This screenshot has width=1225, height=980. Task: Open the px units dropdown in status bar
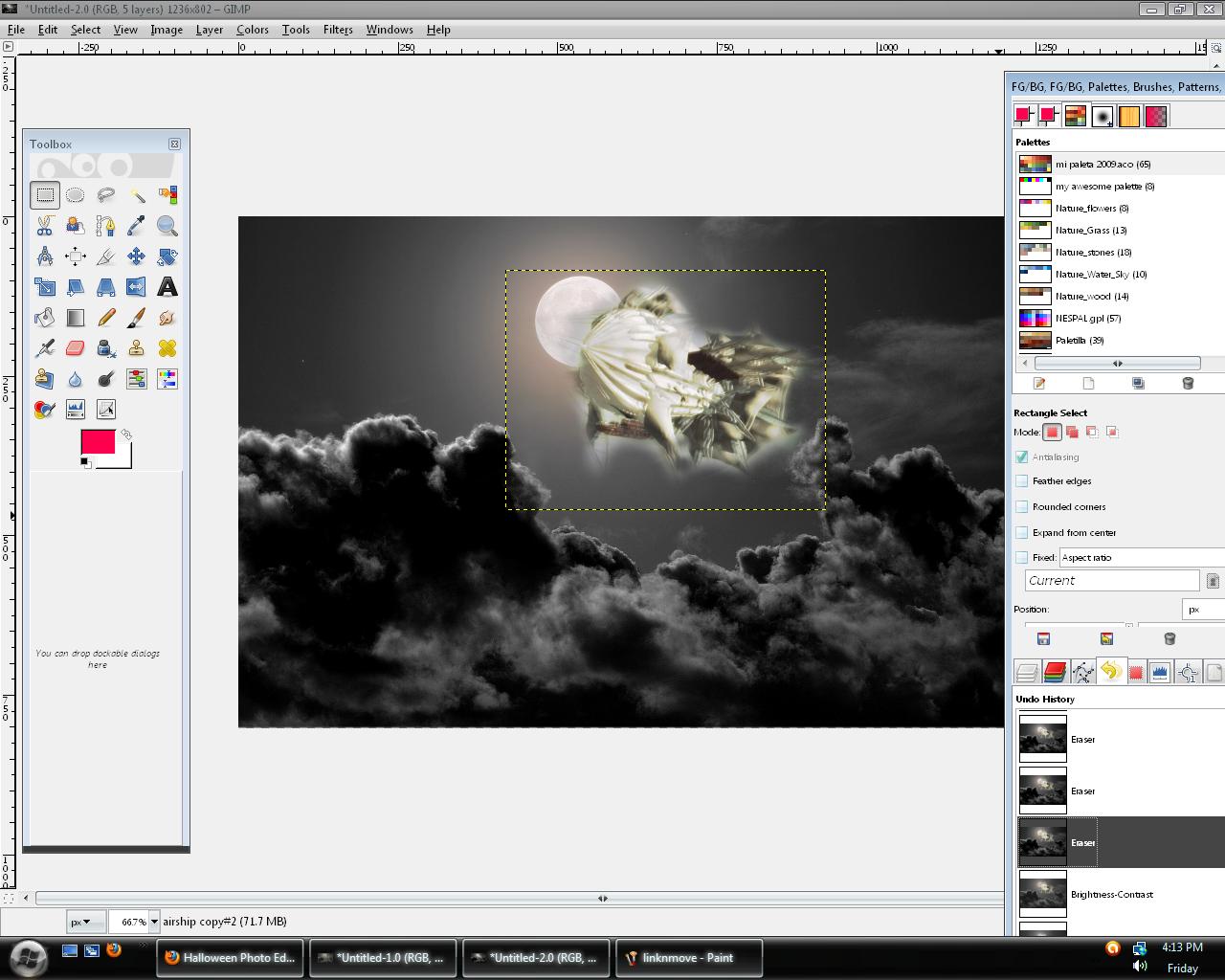[x=79, y=922]
